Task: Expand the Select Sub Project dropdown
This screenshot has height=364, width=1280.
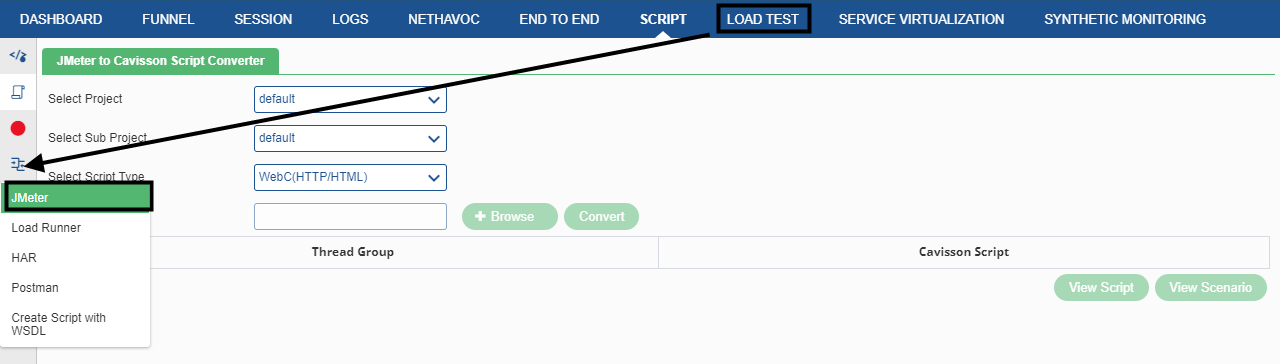Action: (x=350, y=138)
